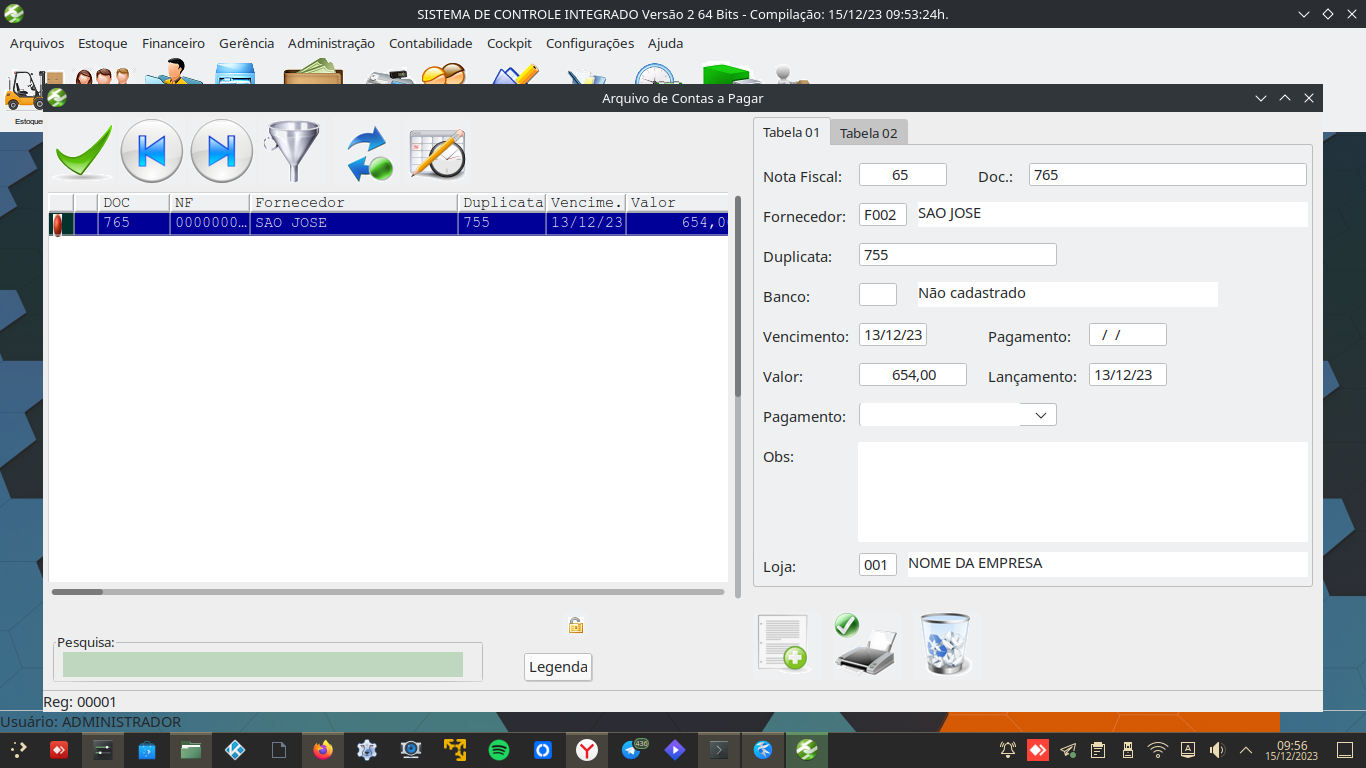Image resolution: width=1366 pixels, height=768 pixels.
Task: Open the Administração menu
Action: [331, 43]
